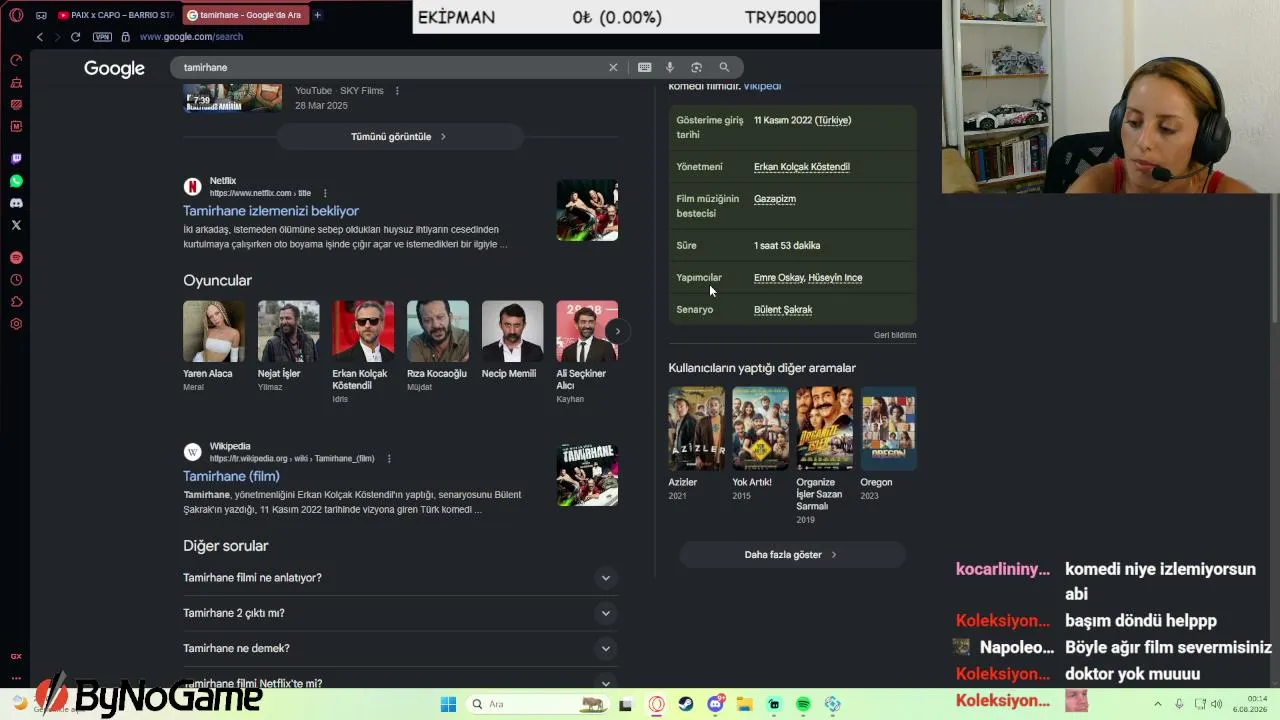The height and width of the screenshot is (720, 1280).
Task: Open Discord in the Opera sidebar
Action: tap(16, 203)
